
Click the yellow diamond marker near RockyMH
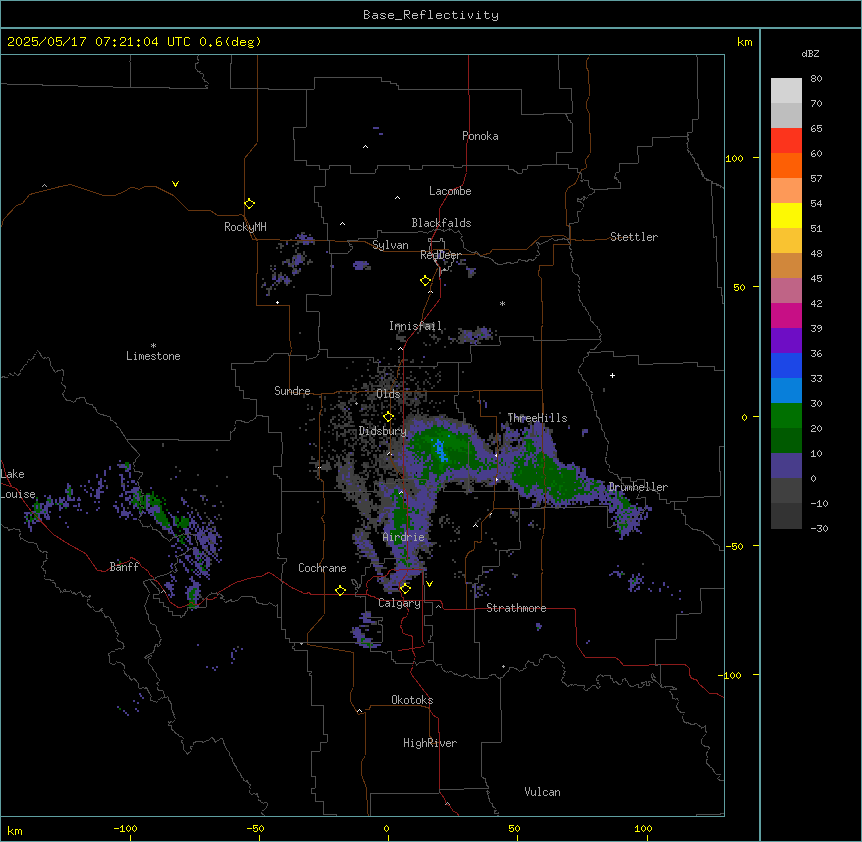click(x=249, y=203)
